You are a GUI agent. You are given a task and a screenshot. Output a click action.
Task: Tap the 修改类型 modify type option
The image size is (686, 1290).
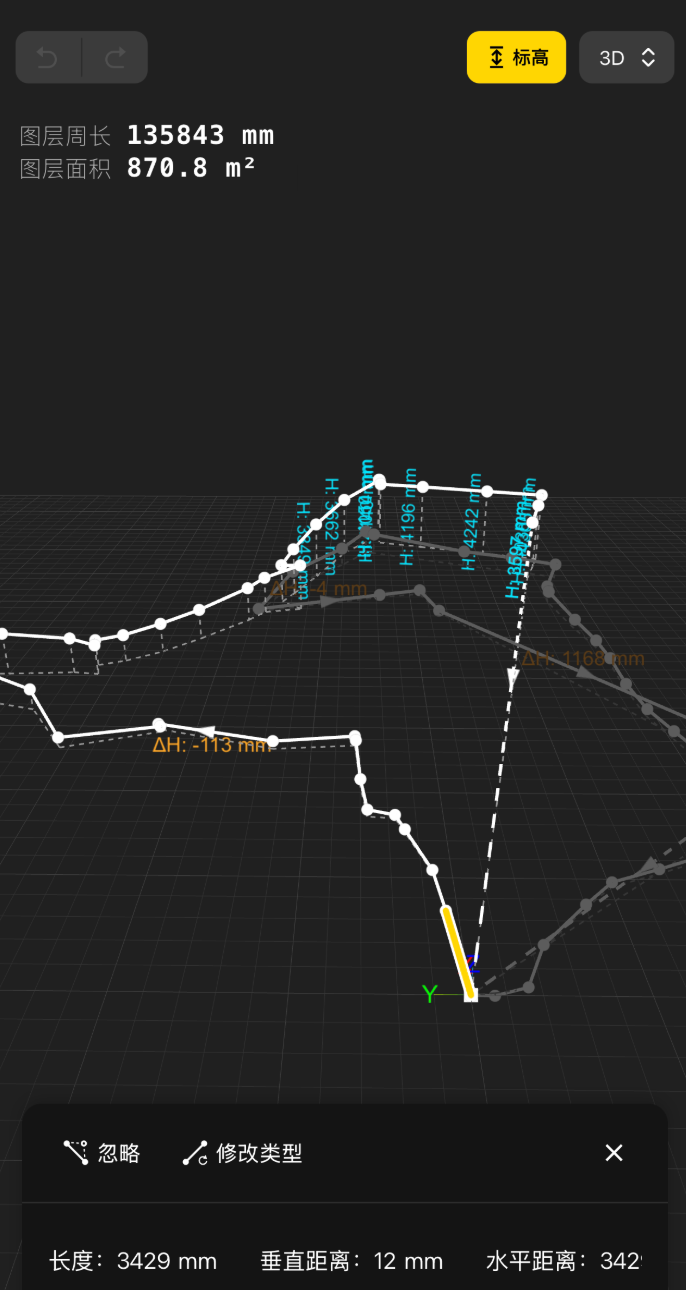tap(242, 1153)
